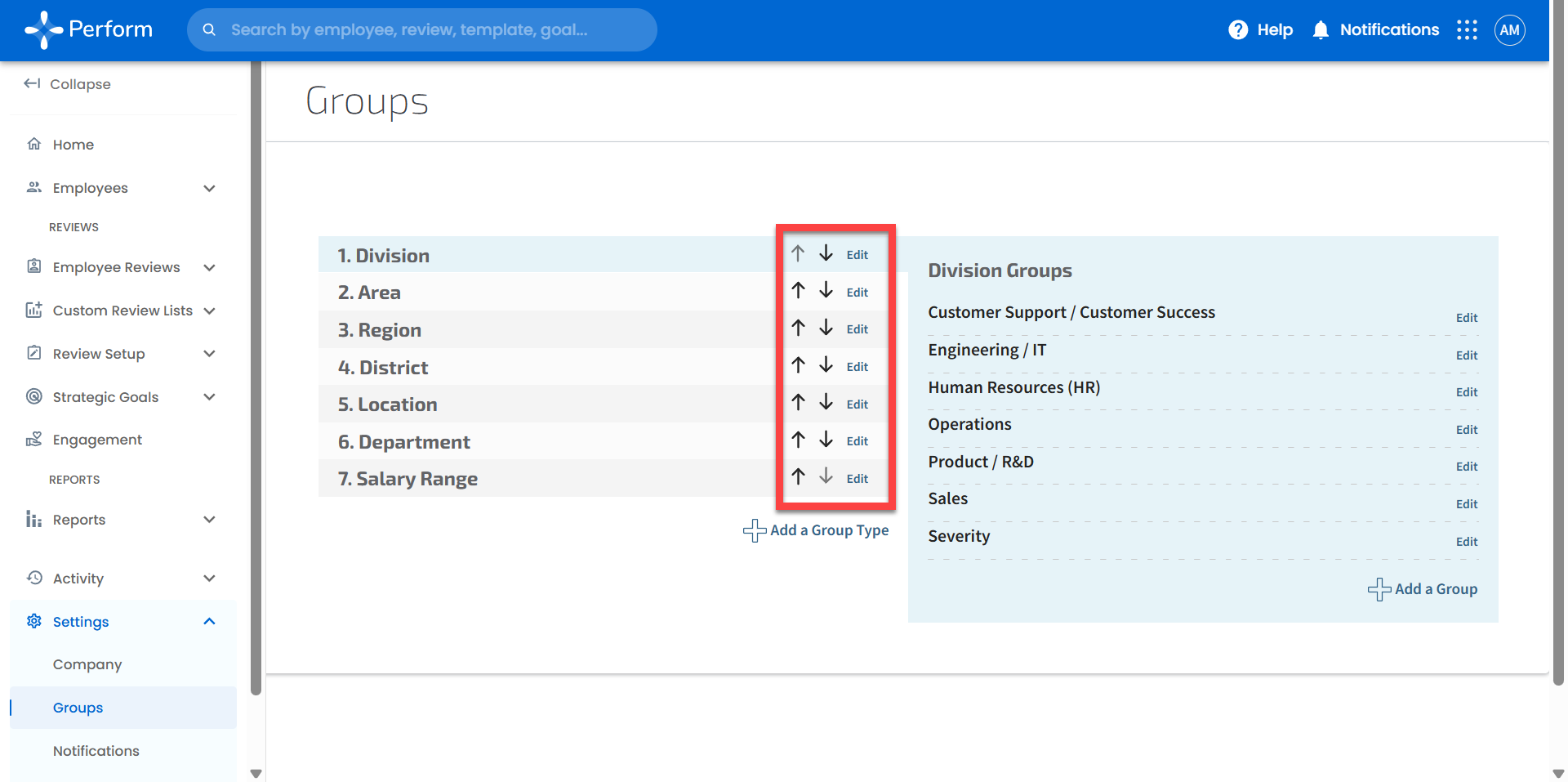
Task: Open the Help question mark icon
Action: tap(1238, 30)
